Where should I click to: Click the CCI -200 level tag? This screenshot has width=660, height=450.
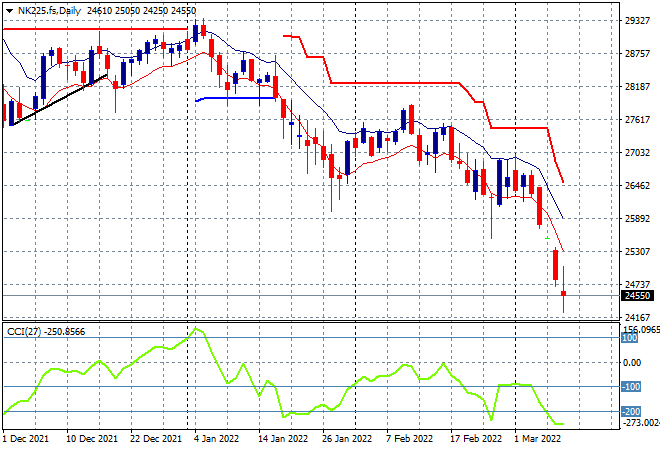click(631, 411)
